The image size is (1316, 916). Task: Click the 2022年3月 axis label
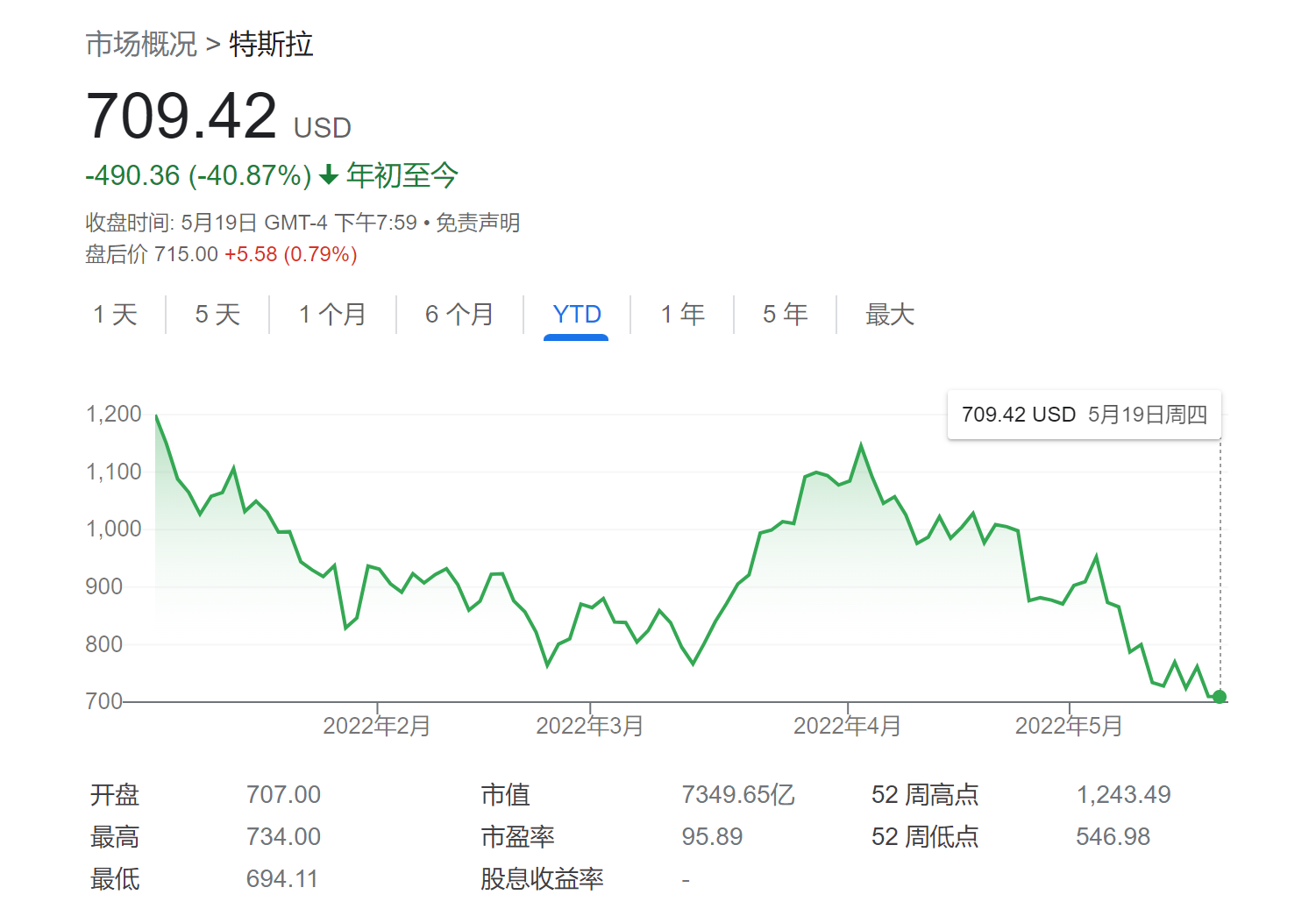pos(590,726)
